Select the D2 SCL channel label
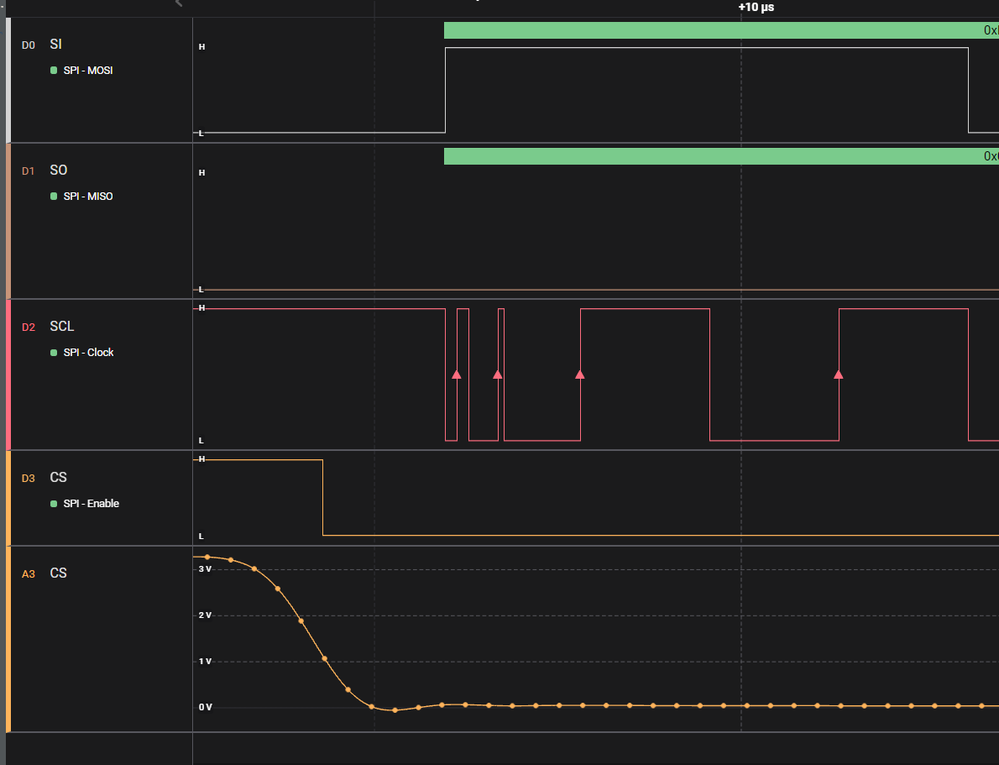 click(48, 326)
